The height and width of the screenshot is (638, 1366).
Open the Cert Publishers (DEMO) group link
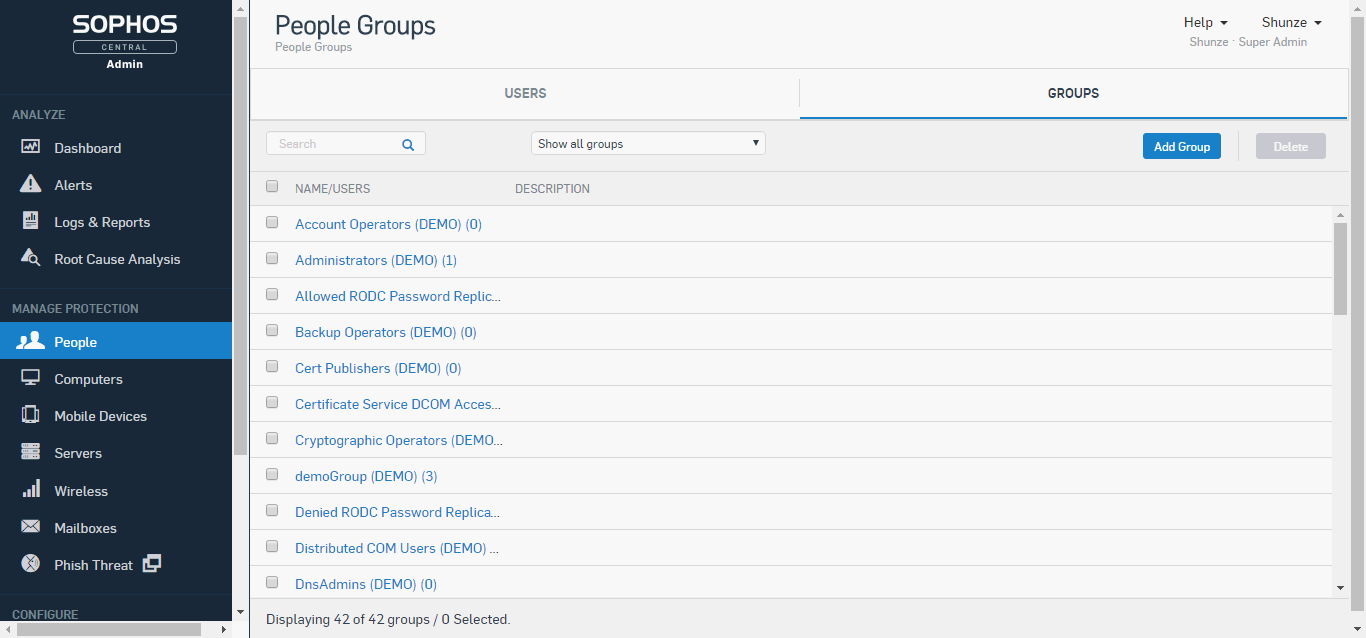tap(378, 368)
